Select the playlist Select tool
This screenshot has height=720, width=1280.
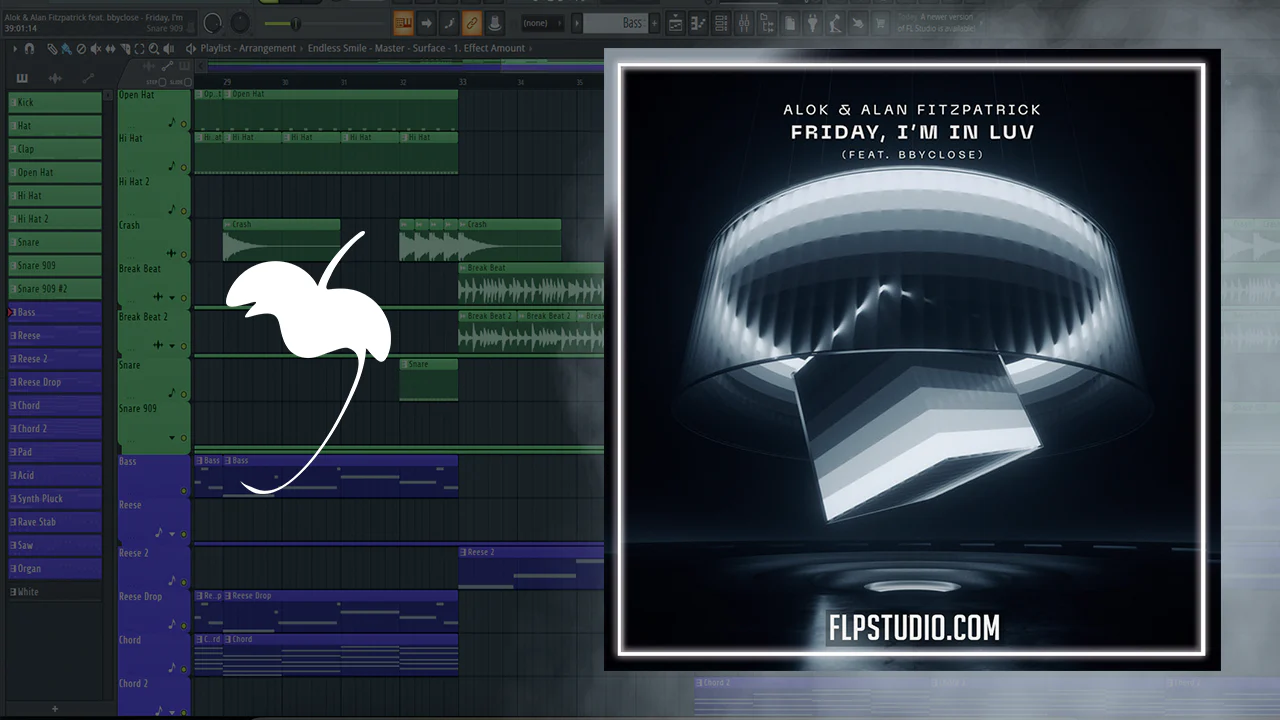click(x=138, y=48)
